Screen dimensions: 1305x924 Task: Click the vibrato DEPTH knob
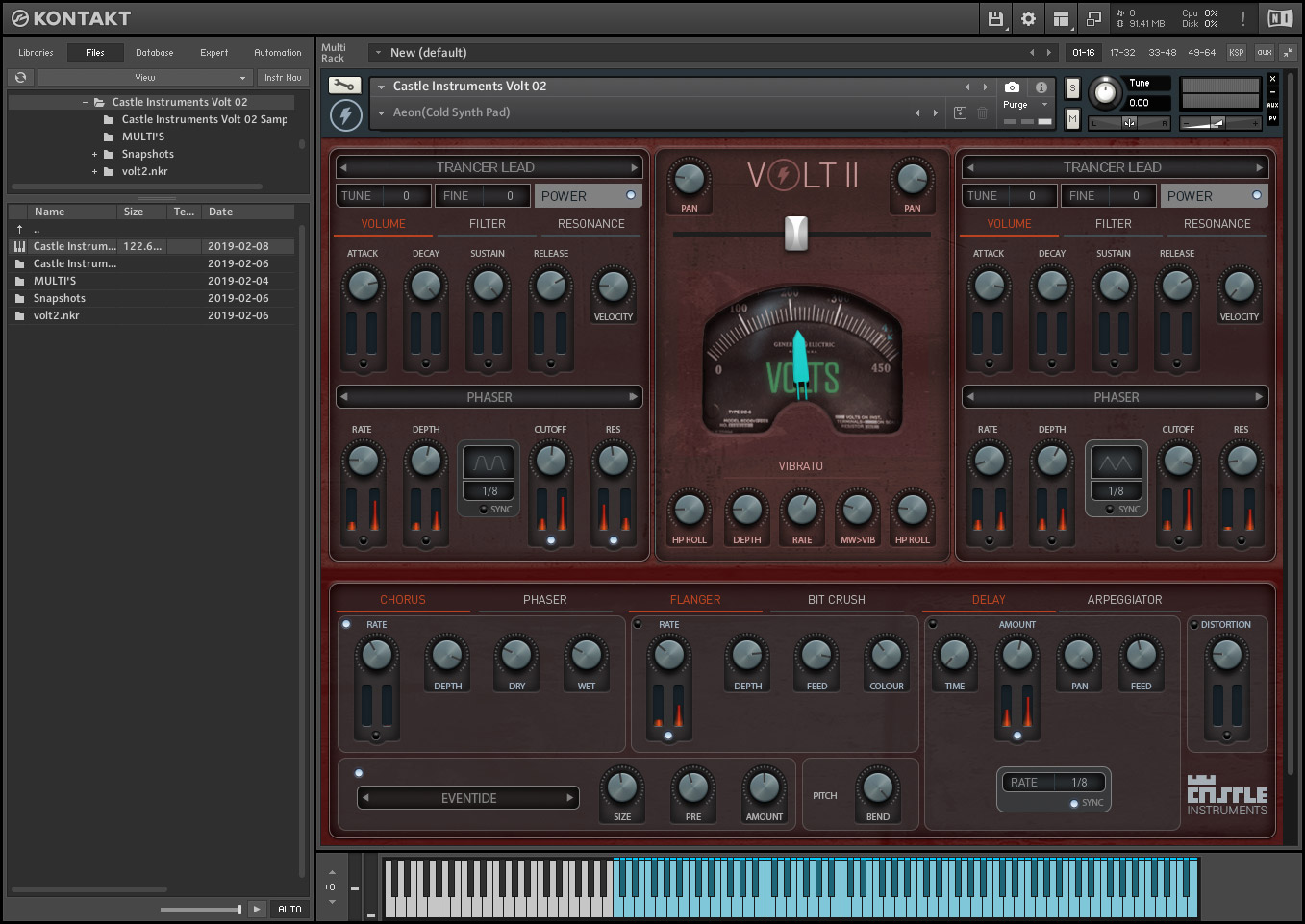pos(746,510)
